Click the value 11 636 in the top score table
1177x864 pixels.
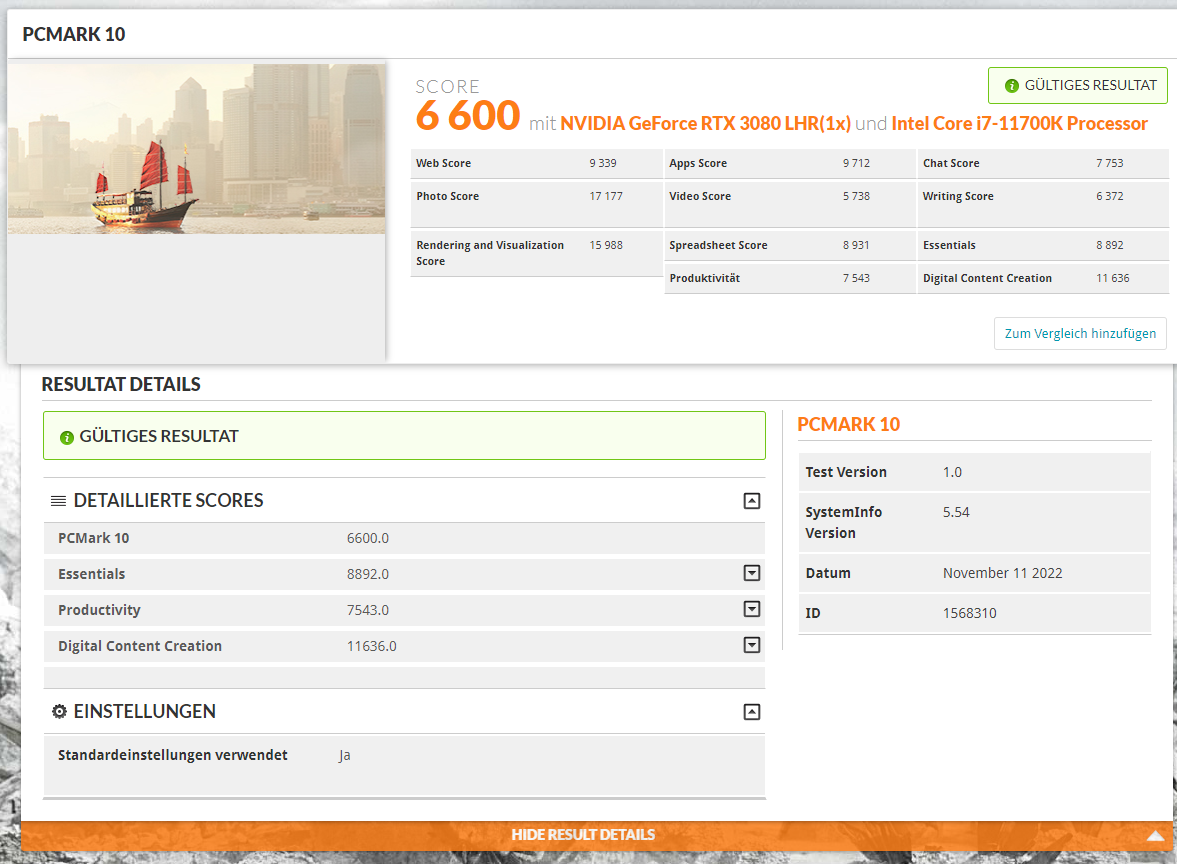(x=1112, y=278)
